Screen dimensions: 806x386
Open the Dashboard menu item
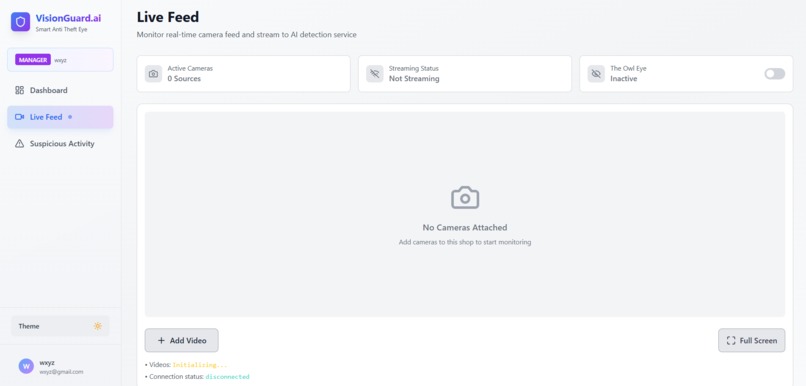coord(60,90)
